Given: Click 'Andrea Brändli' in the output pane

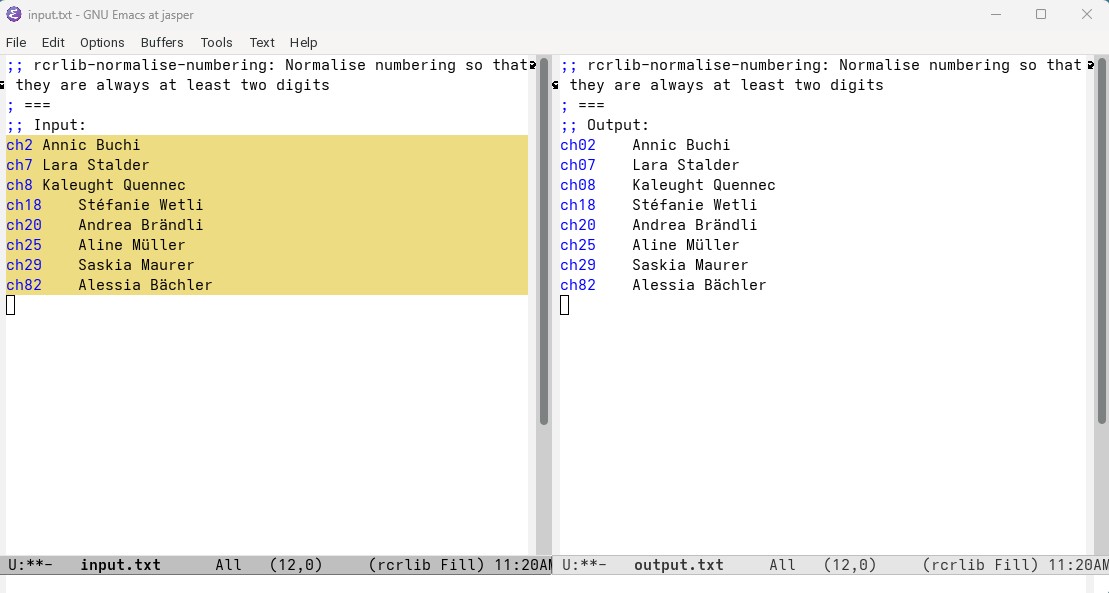Looking at the screenshot, I should point(695,224).
